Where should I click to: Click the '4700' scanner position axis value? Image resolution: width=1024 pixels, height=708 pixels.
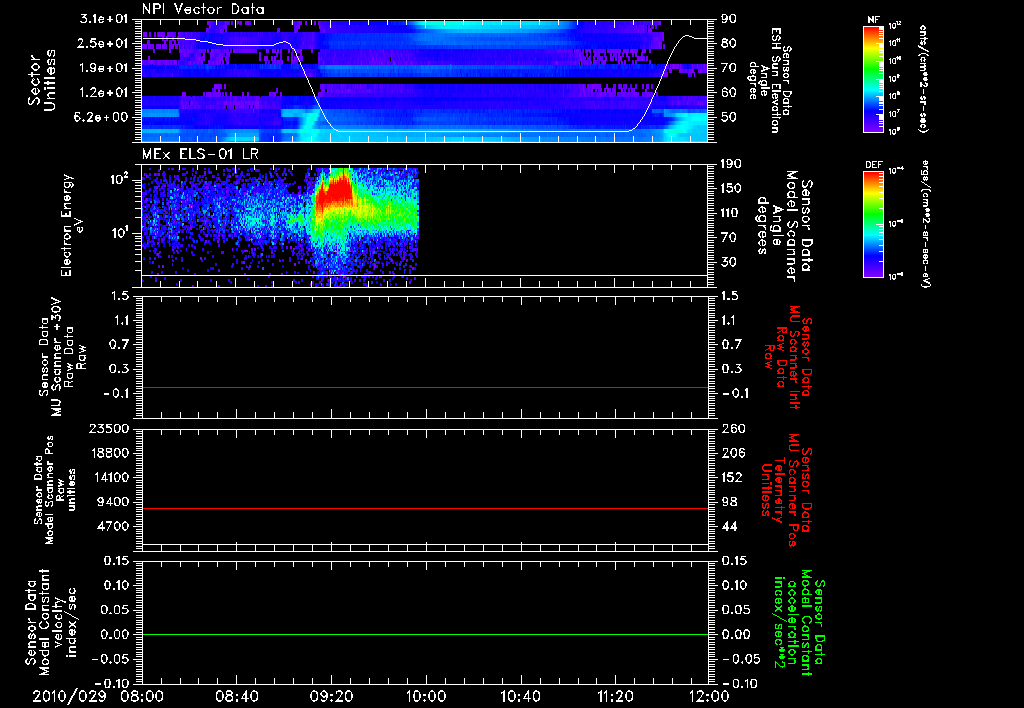(113, 526)
